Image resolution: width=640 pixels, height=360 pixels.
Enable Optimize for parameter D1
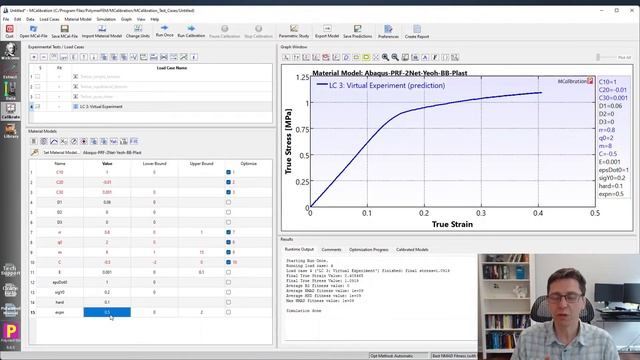point(229,202)
